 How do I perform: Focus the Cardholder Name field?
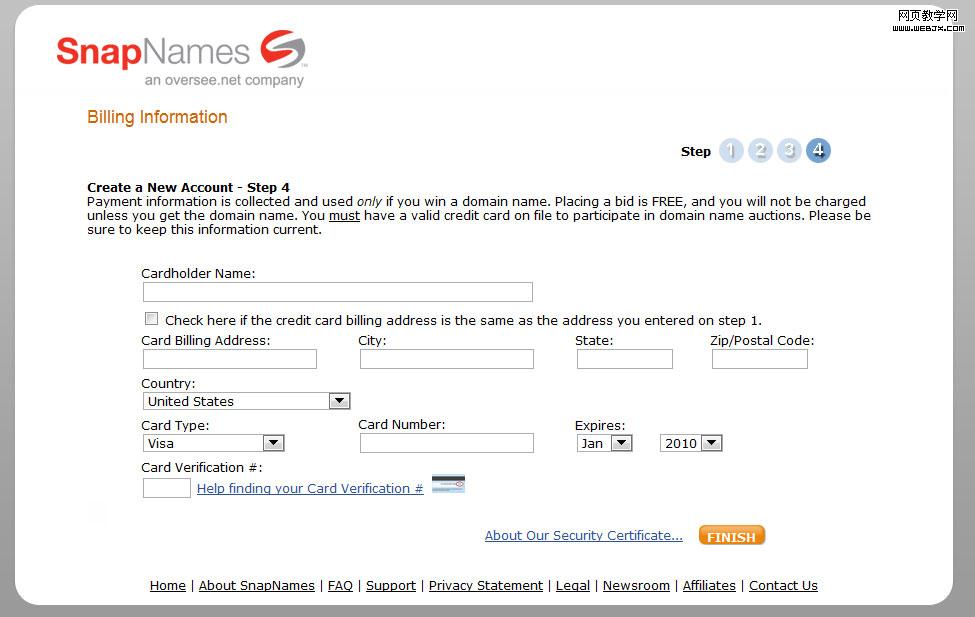(x=337, y=292)
